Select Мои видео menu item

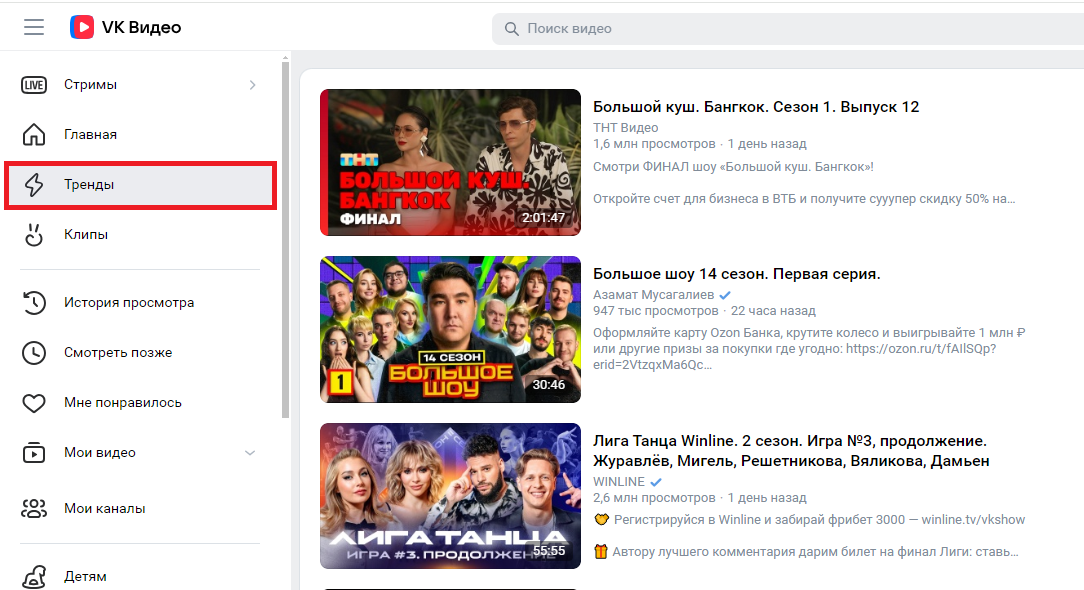pyautogui.click(x=100, y=453)
